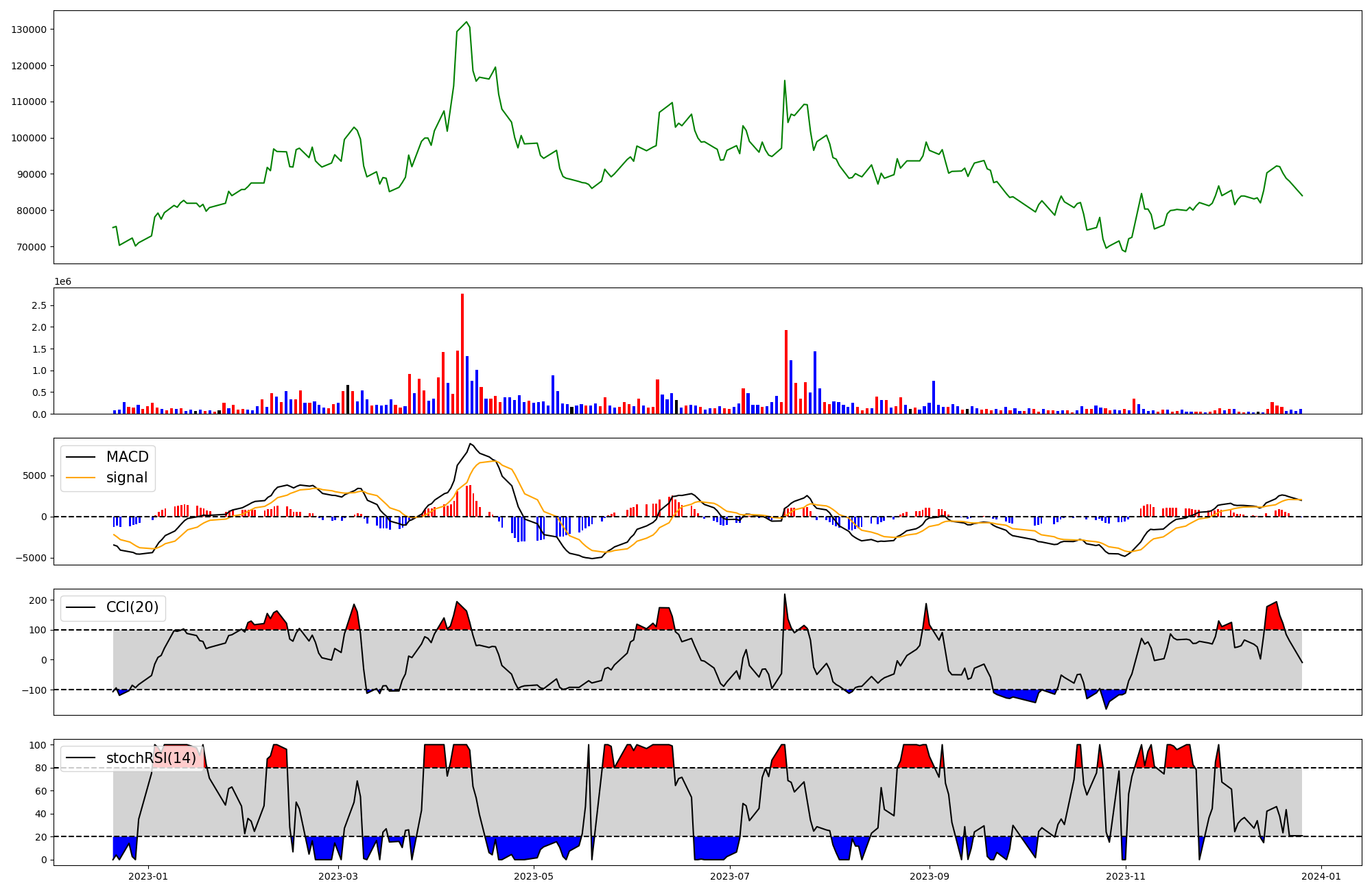Click the −100 CCI axis tick label
The height and width of the screenshot is (892, 1372).
coord(33,690)
